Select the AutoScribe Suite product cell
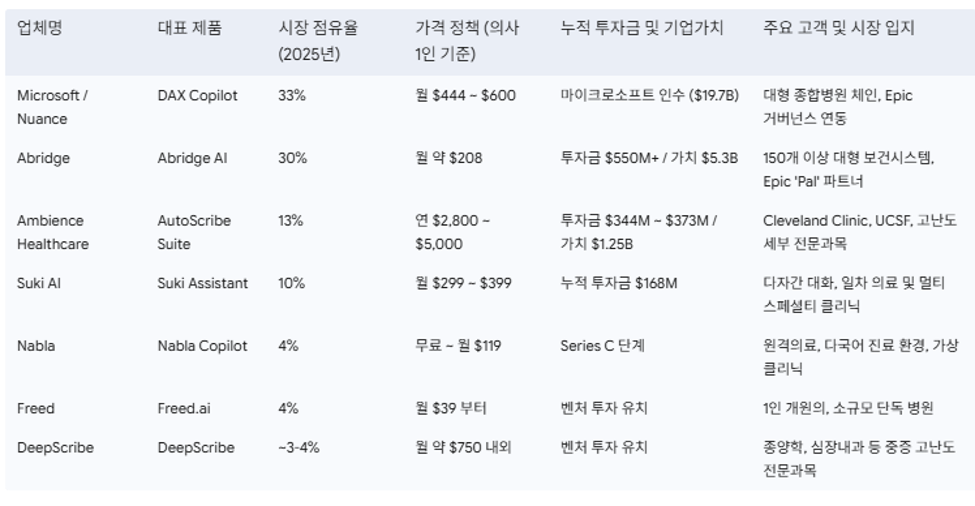 point(194,232)
